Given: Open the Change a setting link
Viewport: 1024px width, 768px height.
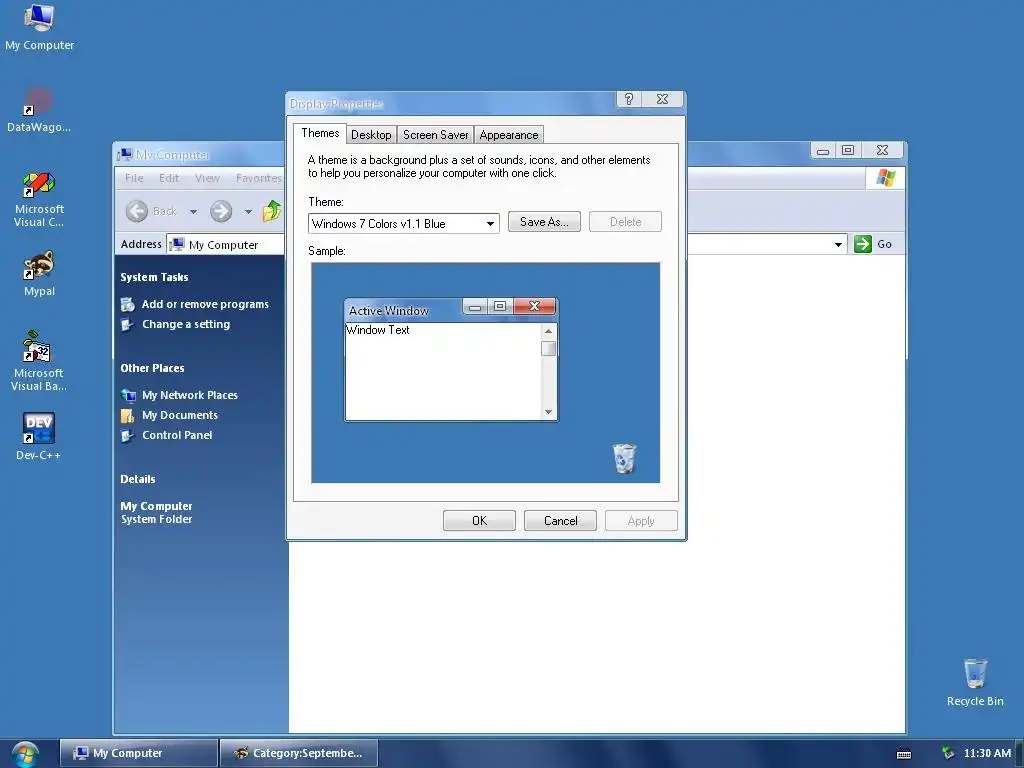Looking at the screenshot, I should tap(186, 325).
